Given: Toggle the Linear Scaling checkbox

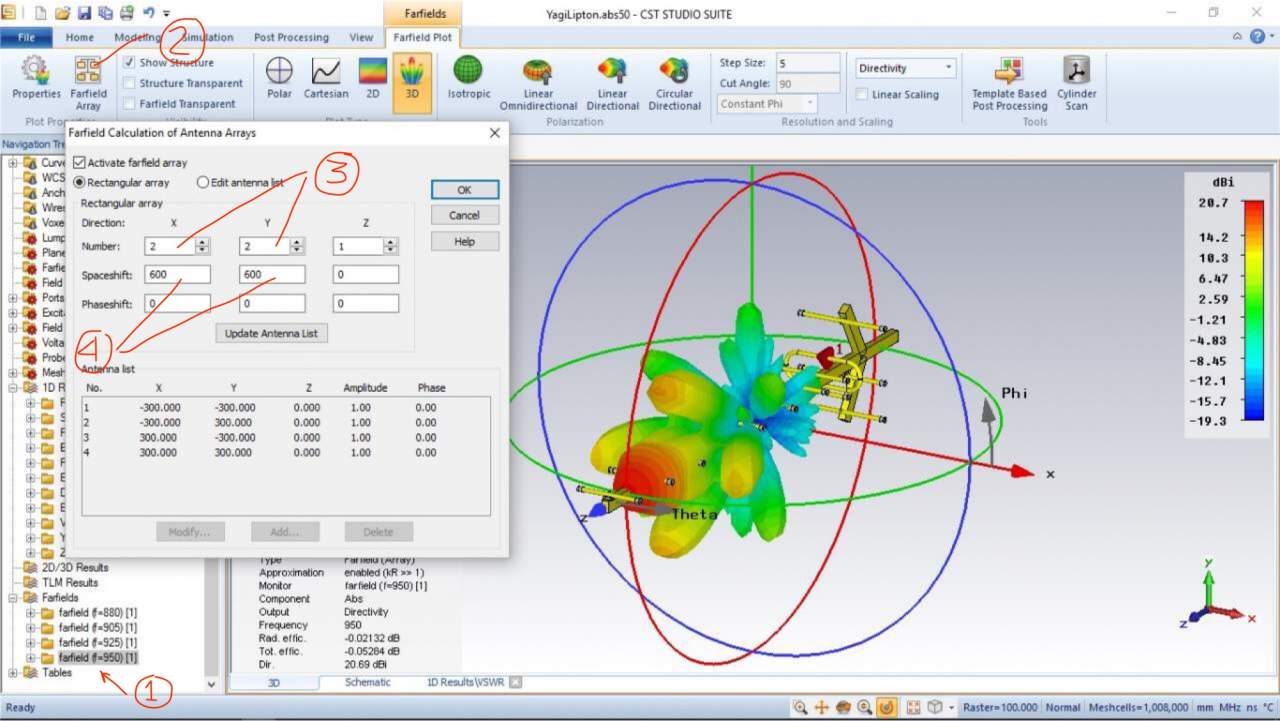Looking at the screenshot, I should [x=862, y=94].
